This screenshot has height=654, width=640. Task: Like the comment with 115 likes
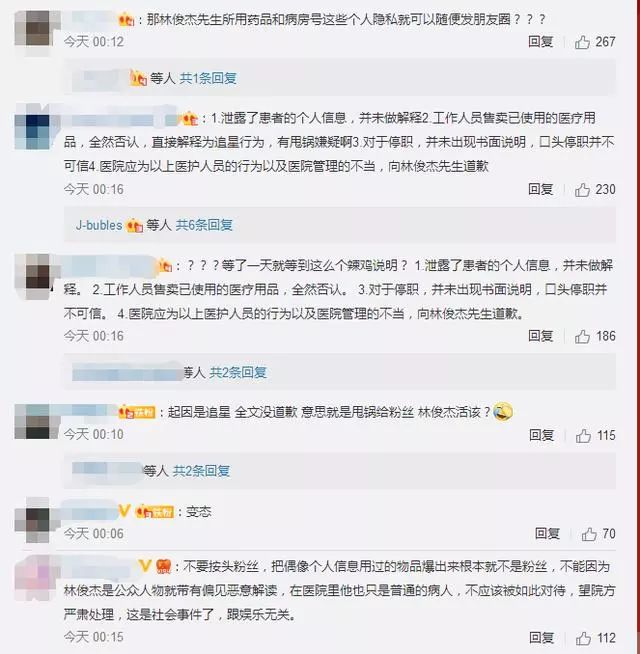click(583, 435)
